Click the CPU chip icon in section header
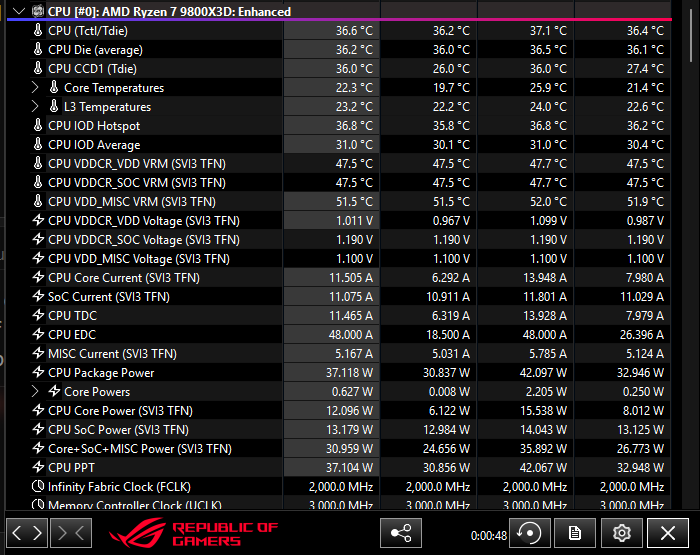 [x=38, y=12]
